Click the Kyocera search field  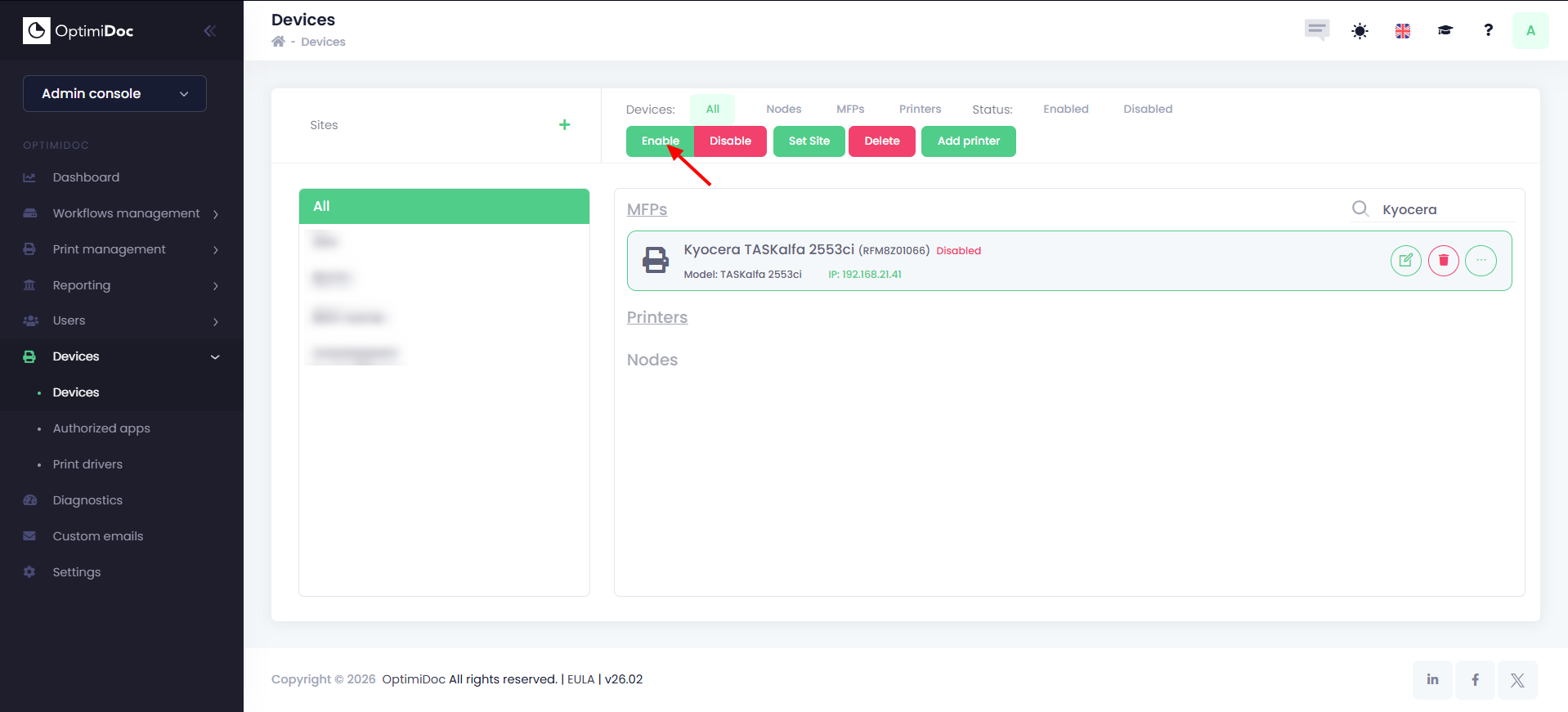point(1443,210)
